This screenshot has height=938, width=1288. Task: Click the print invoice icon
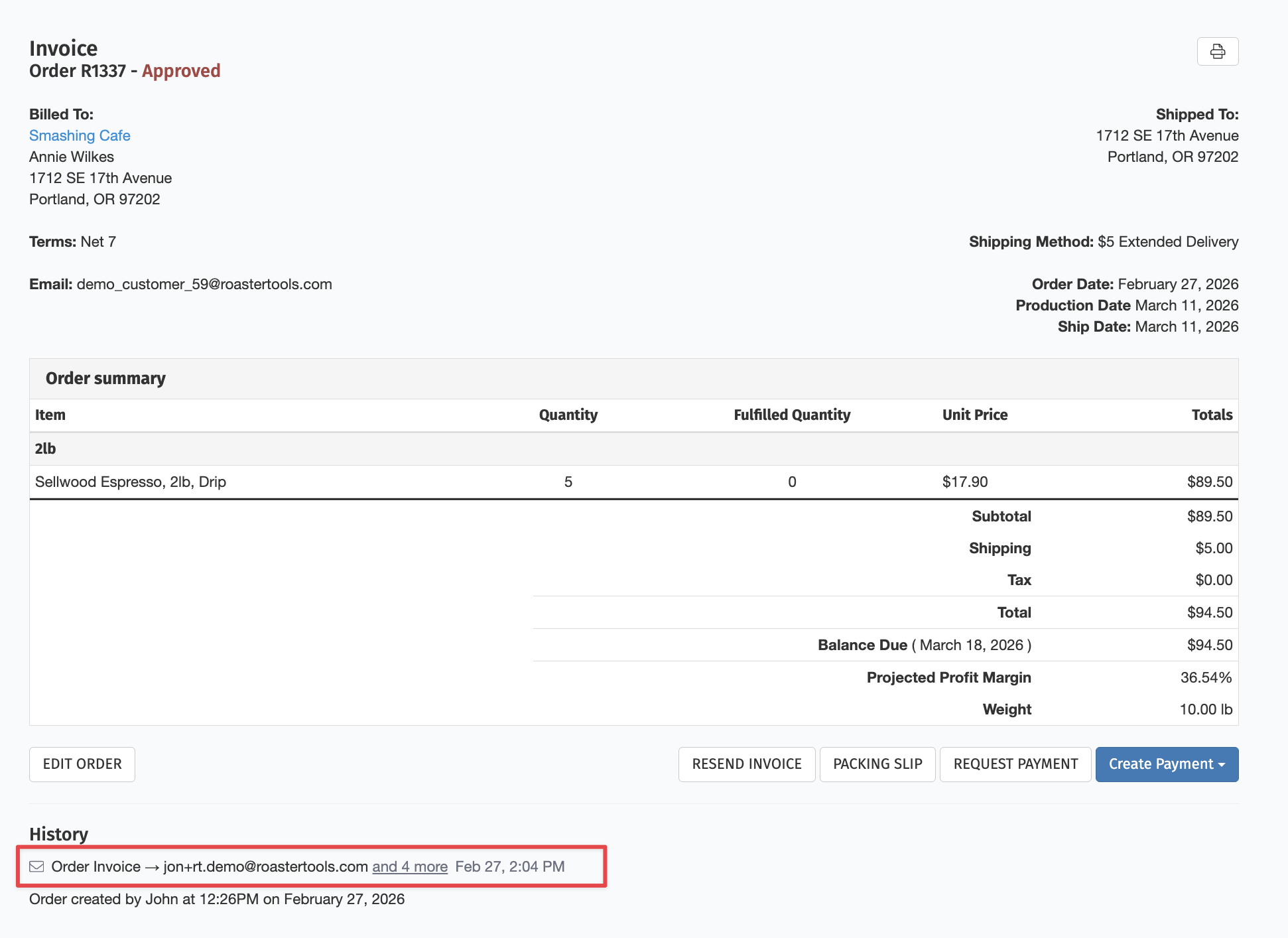tap(1217, 52)
